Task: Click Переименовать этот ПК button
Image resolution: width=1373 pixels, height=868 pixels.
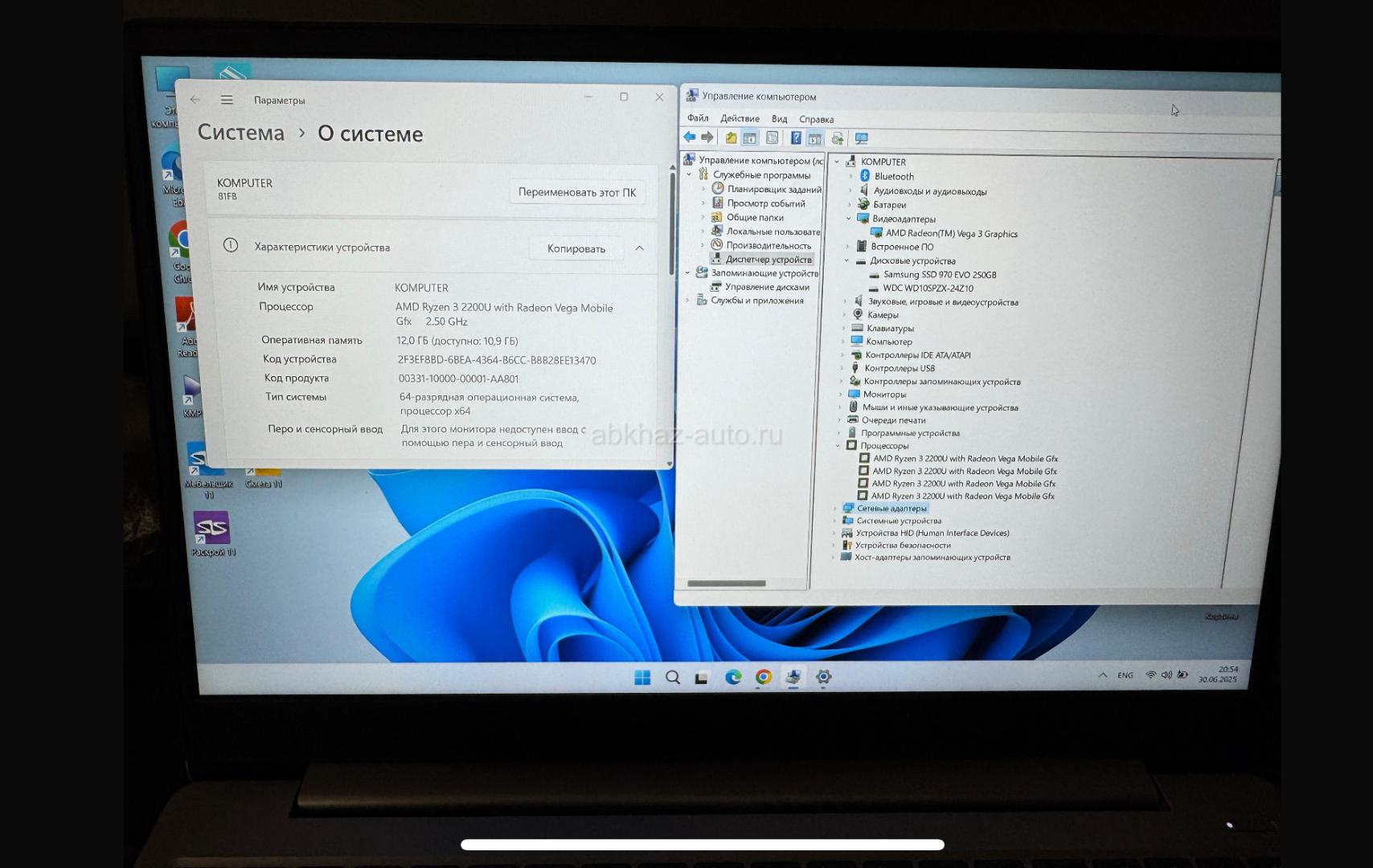Action: pos(576,192)
